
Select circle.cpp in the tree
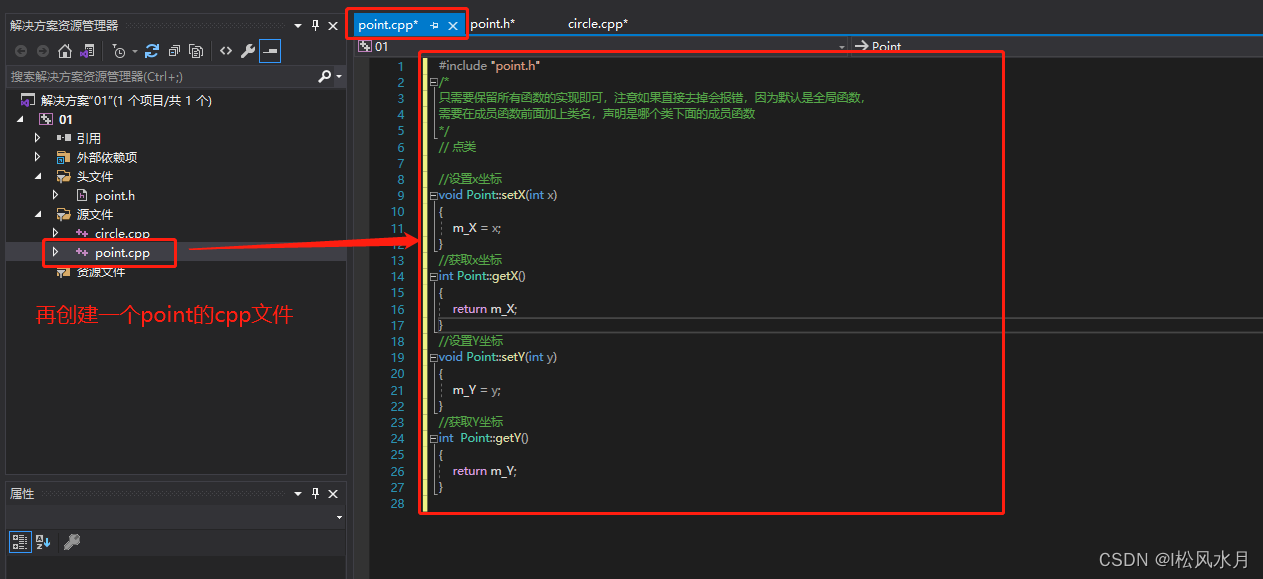click(x=122, y=233)
